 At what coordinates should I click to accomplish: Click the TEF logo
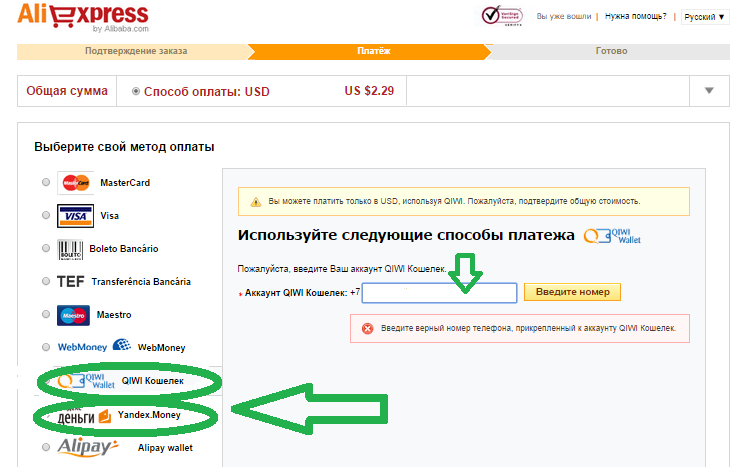[71, 282]
